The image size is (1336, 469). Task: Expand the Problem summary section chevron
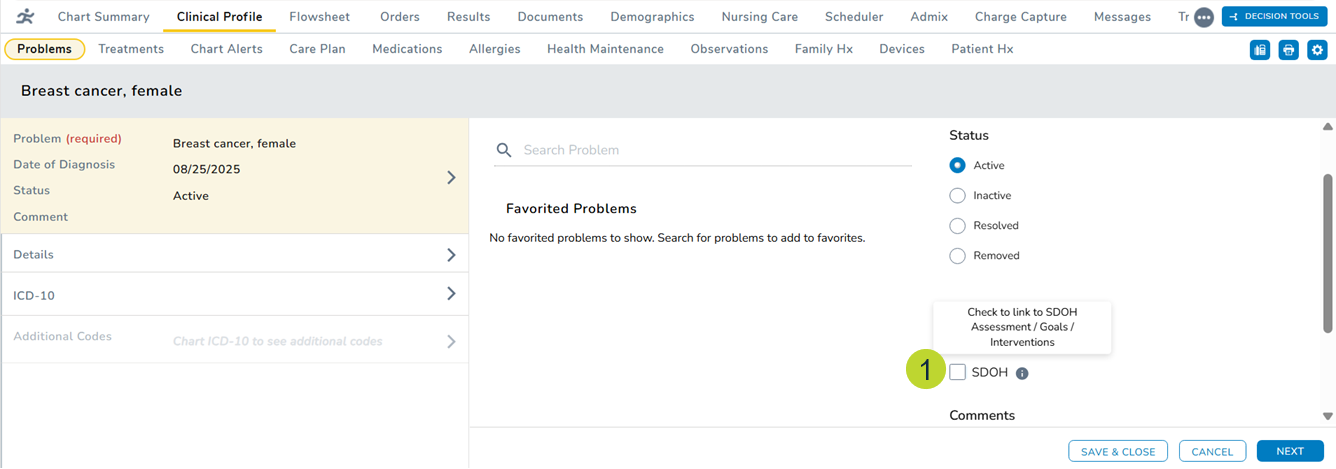(x=451, y=177)
